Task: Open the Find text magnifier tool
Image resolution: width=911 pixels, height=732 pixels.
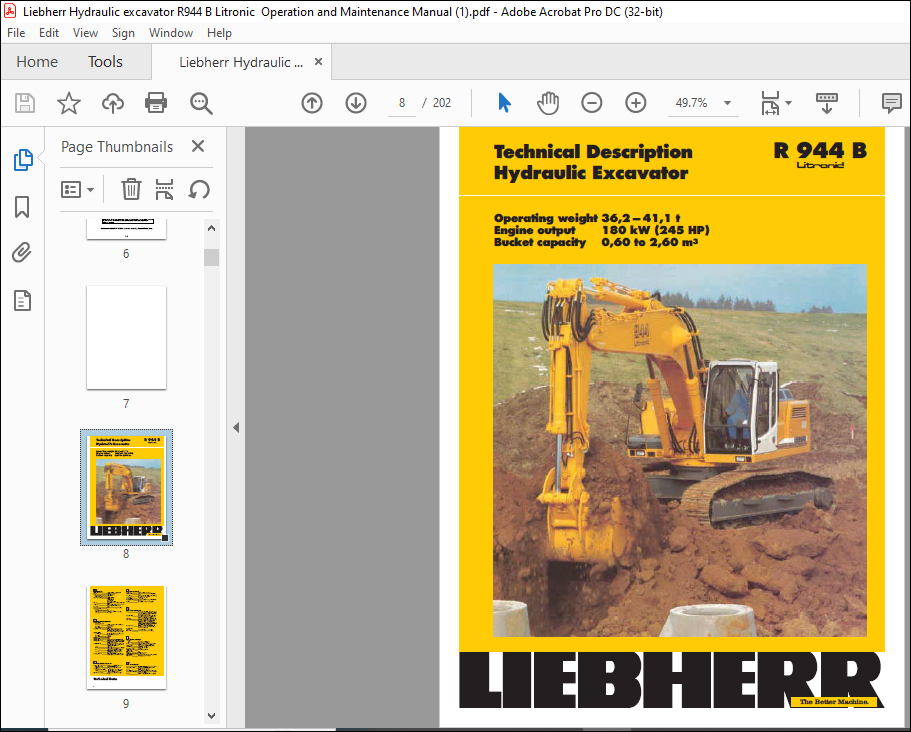Action: click(x=201, y=103)
